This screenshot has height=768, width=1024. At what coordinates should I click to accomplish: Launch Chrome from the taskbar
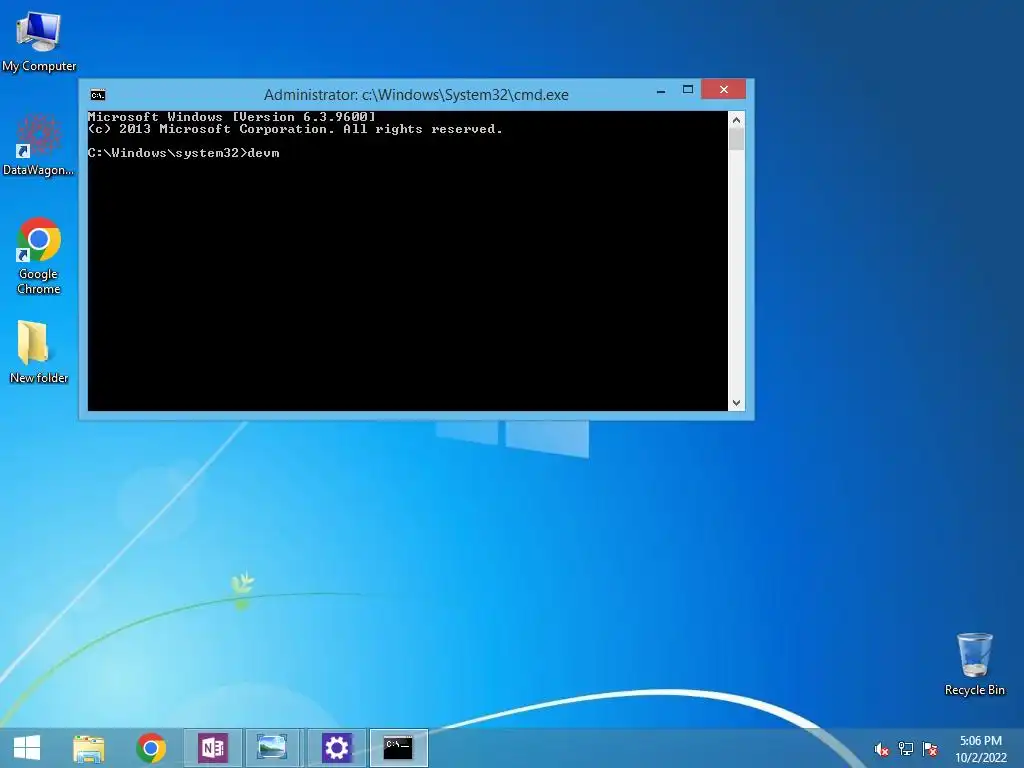pyautogui.click(x=151, y=748)
